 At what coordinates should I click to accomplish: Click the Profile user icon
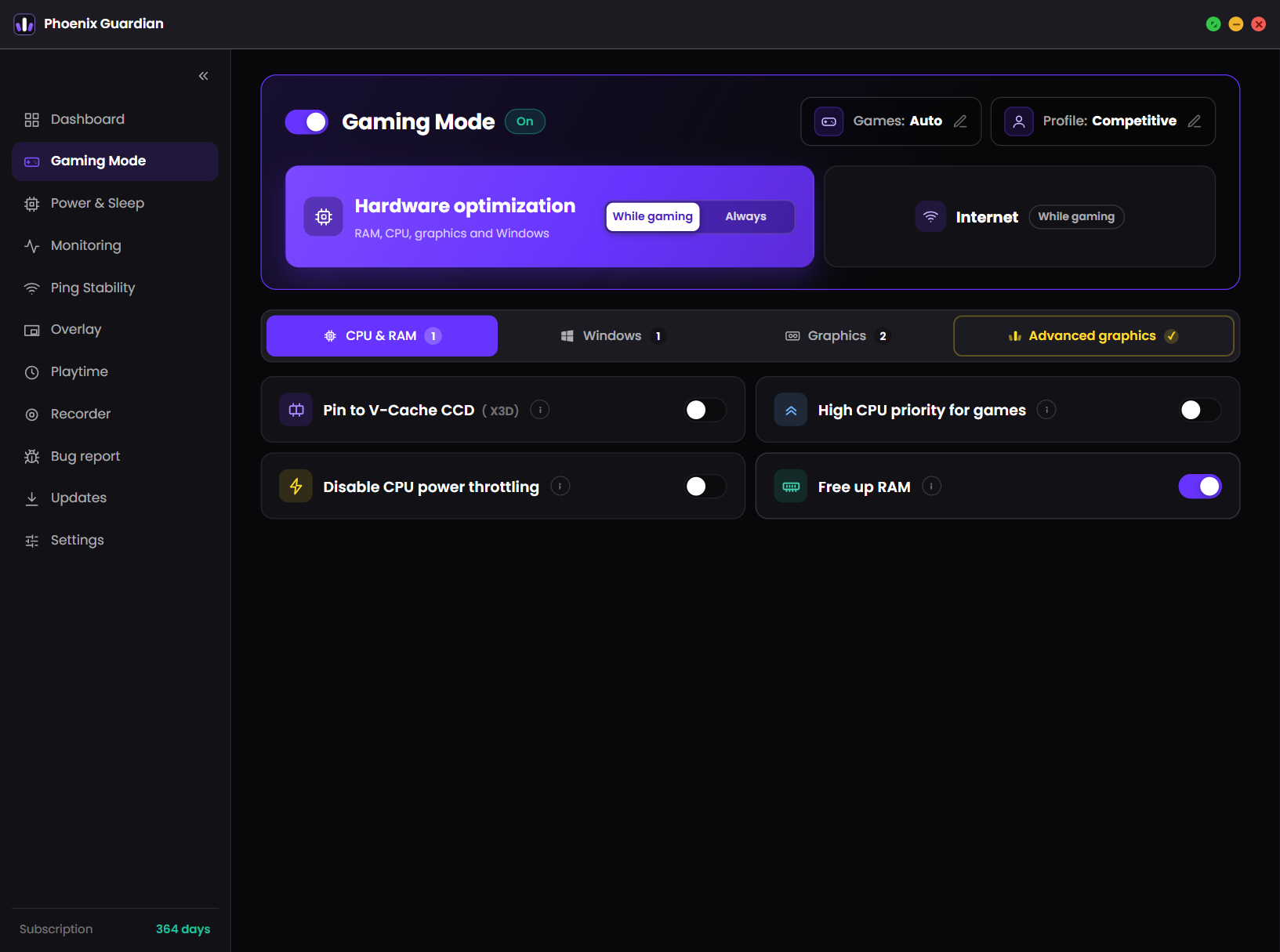click(1019, 121)
